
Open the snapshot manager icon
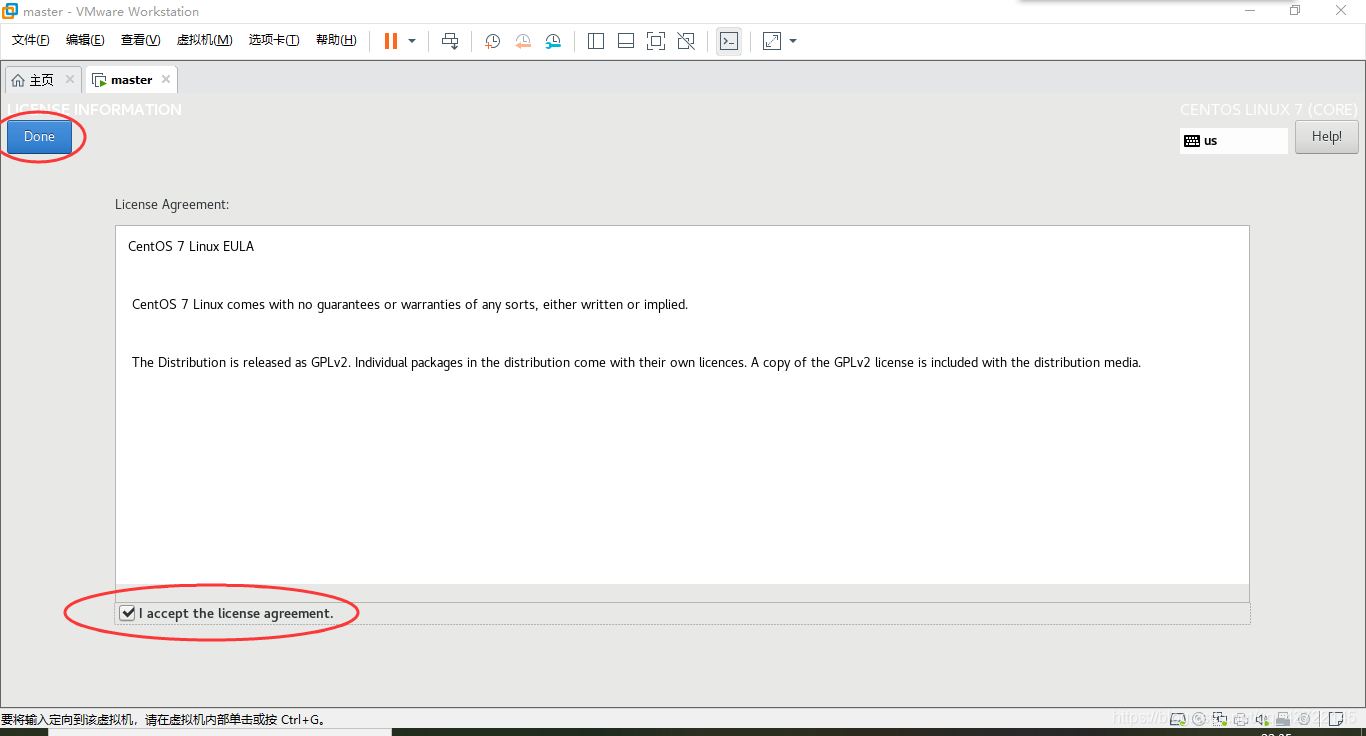(x=553, y=41)
